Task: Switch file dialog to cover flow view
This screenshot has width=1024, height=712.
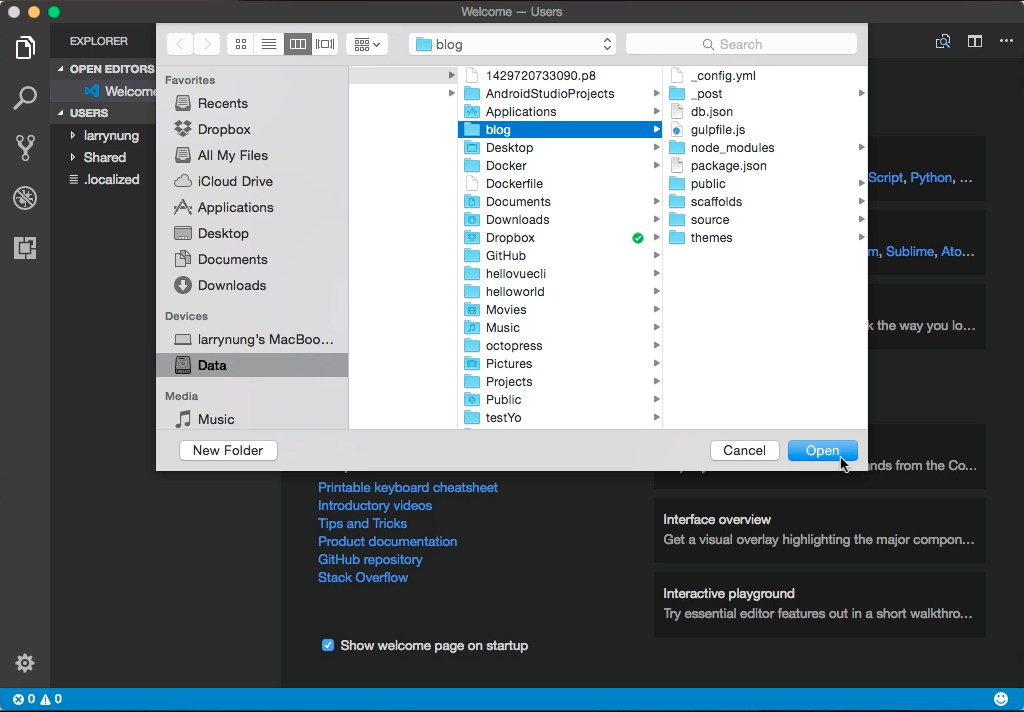Action: tap(325, 44)
